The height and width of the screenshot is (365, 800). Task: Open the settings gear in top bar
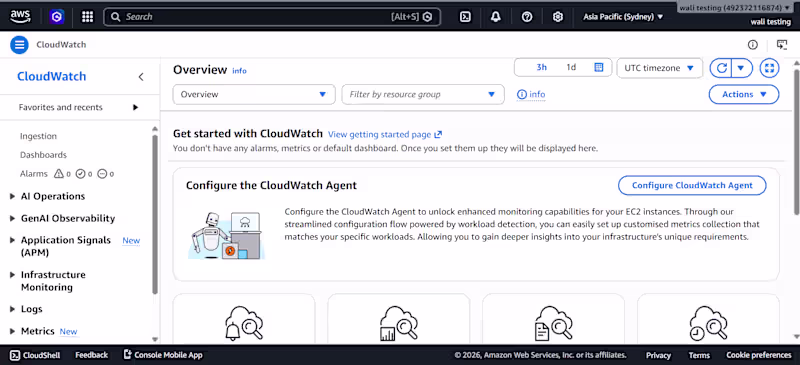[x=558, y=17]
